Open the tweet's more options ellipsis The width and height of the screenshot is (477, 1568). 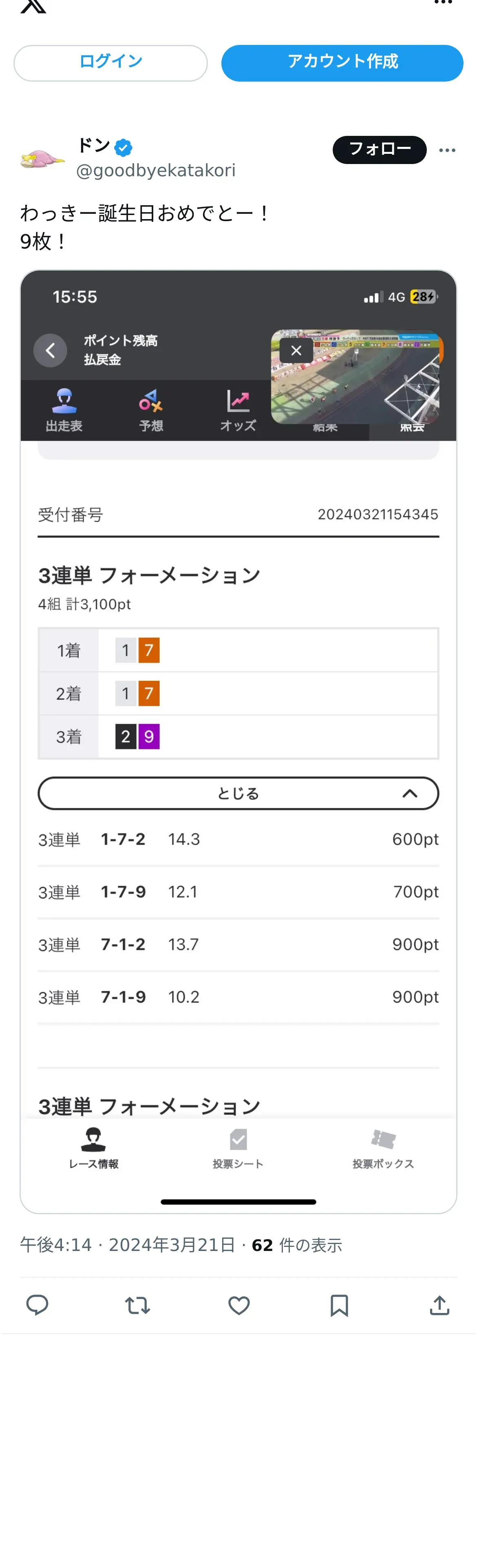(x=447, y=150)
